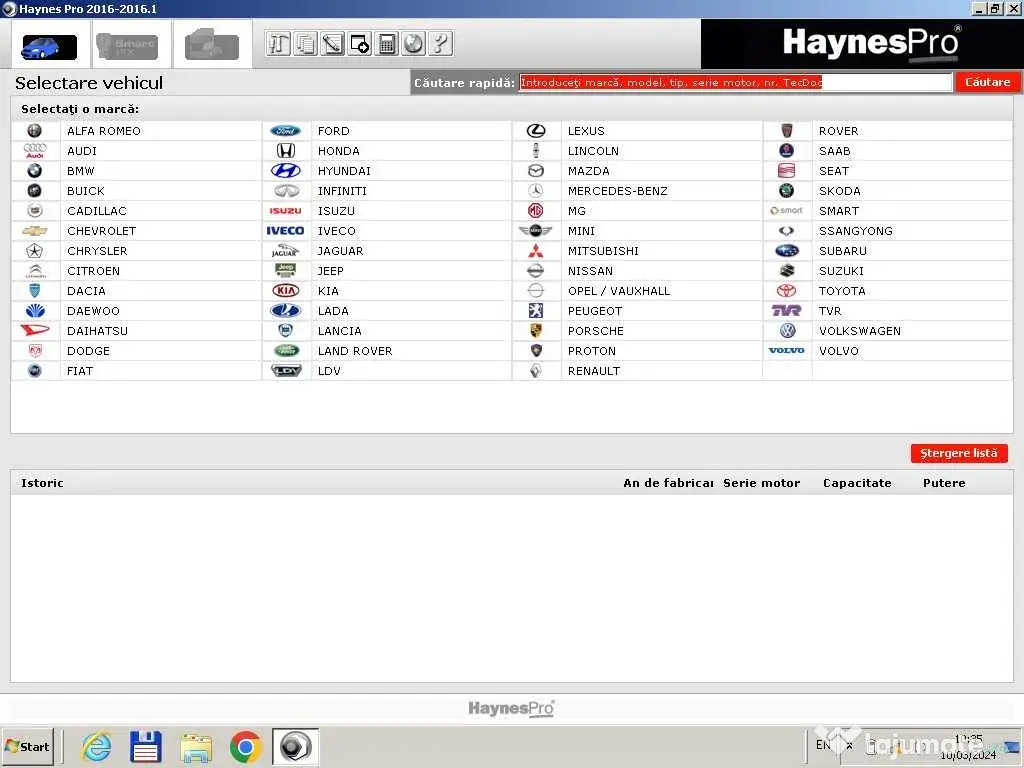The image size is (1024, 768).
Task: Click the globe icon in toolbar
Action: coord(413,44)
